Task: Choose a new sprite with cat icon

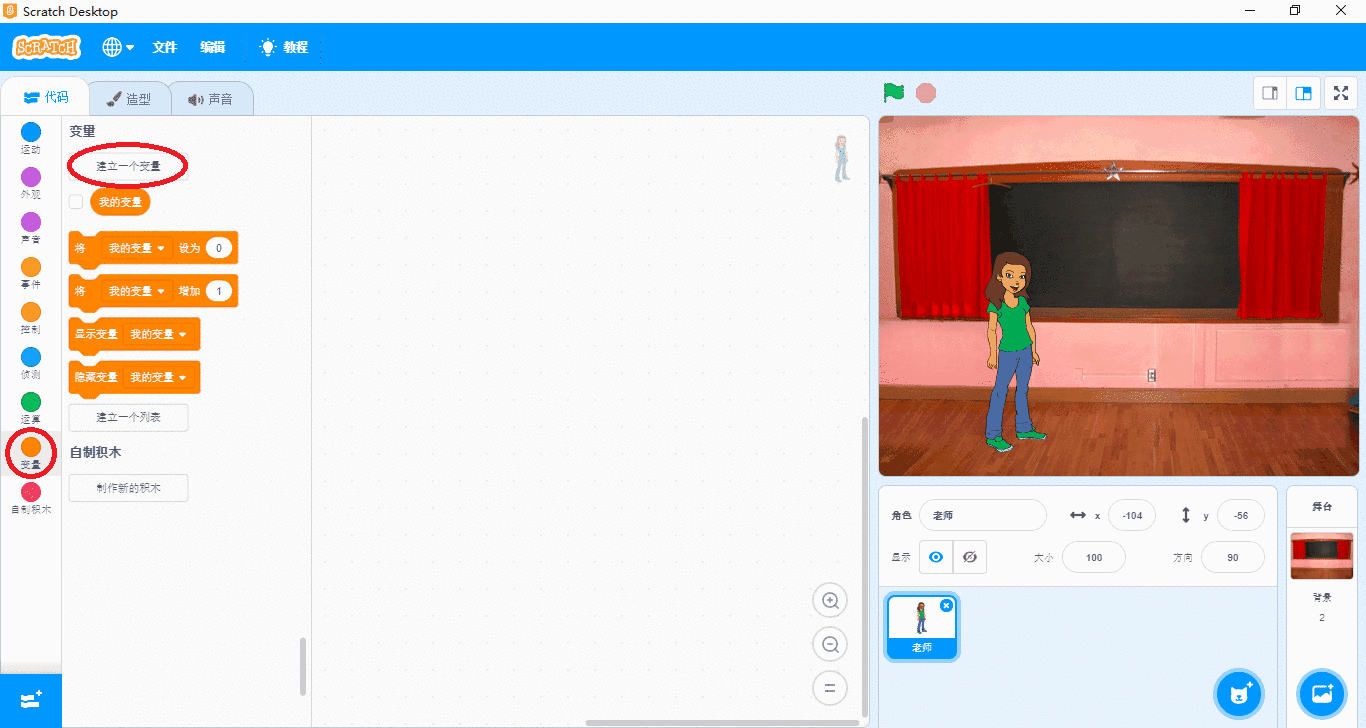Action: pos(1239,693)
